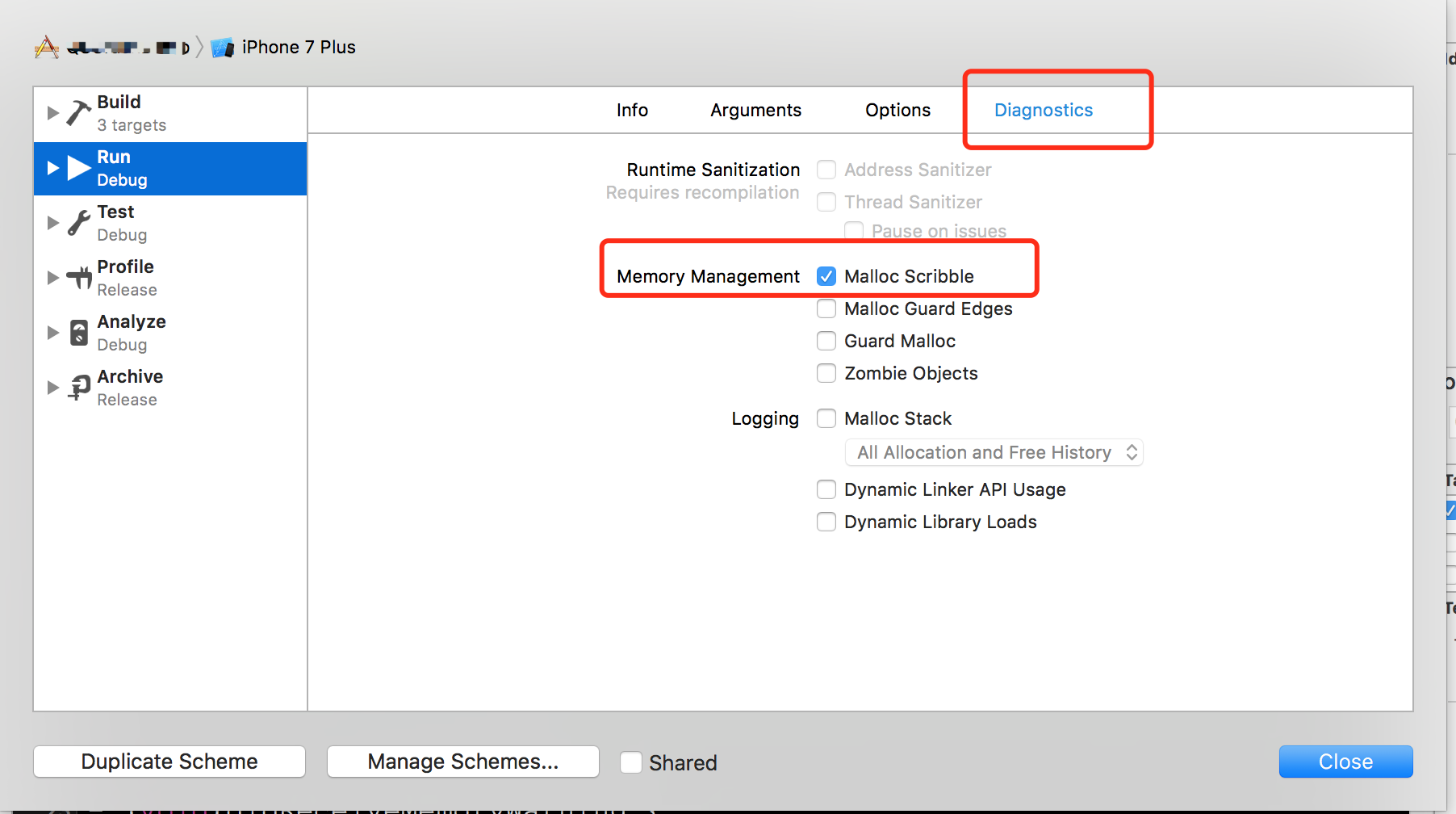The width and height of the screenshot is (1456, 814).
Task: Expand the Build disclosure triangle
Action: tap(53, 113)
